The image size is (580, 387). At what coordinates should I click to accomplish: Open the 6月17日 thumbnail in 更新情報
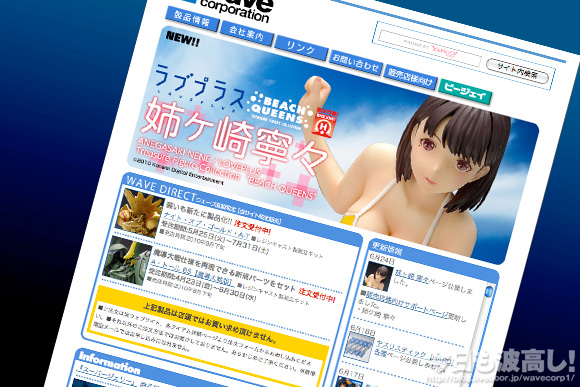[x=349, y=381]
